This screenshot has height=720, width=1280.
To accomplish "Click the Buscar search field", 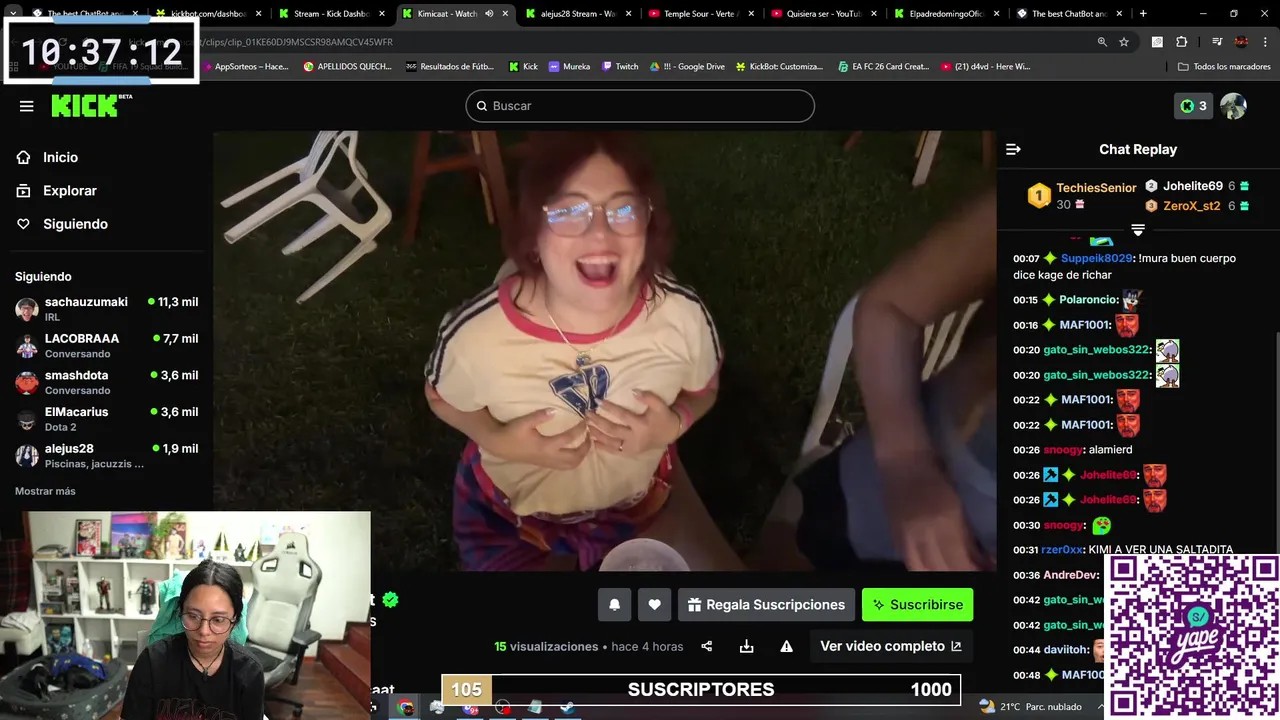I will (x=640, y=106).
